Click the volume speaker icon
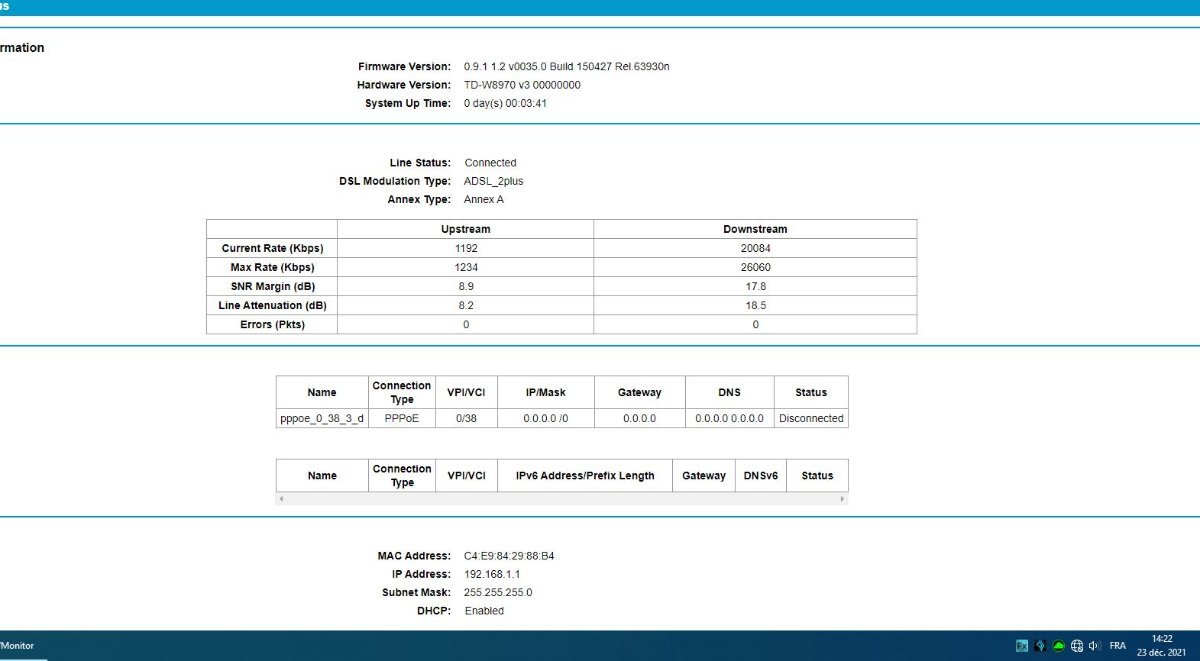 1095,646
